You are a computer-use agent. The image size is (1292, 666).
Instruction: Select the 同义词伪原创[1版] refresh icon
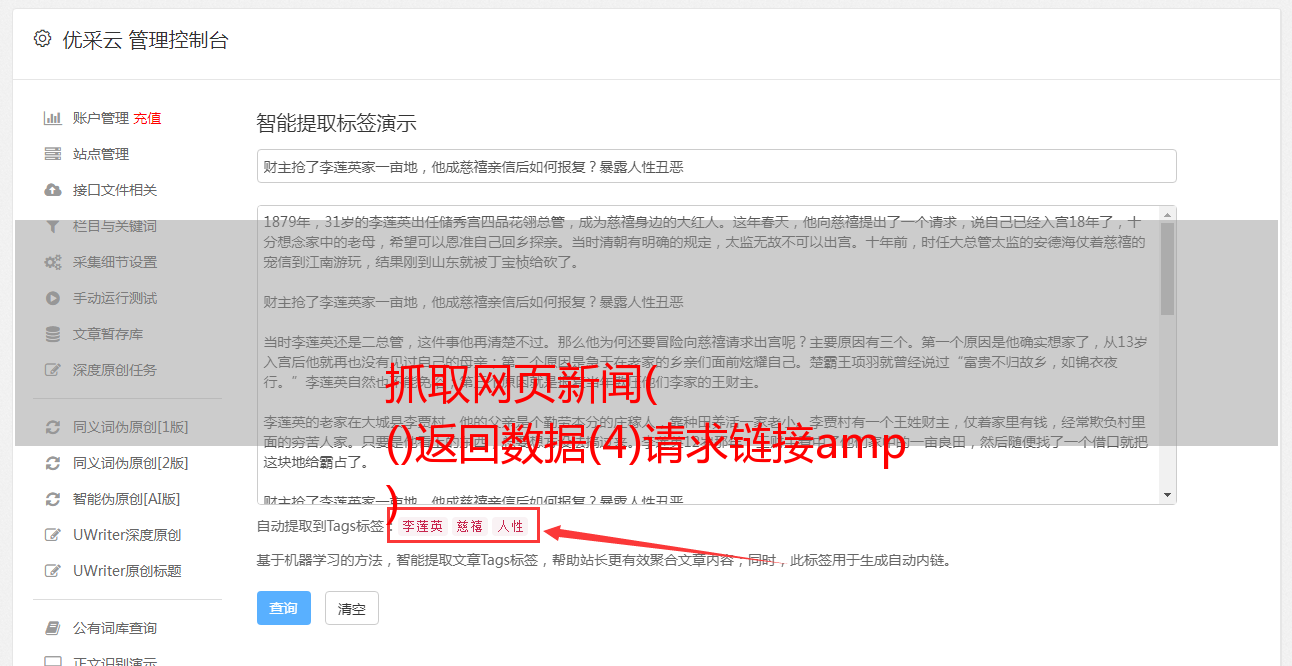point(53,427)
